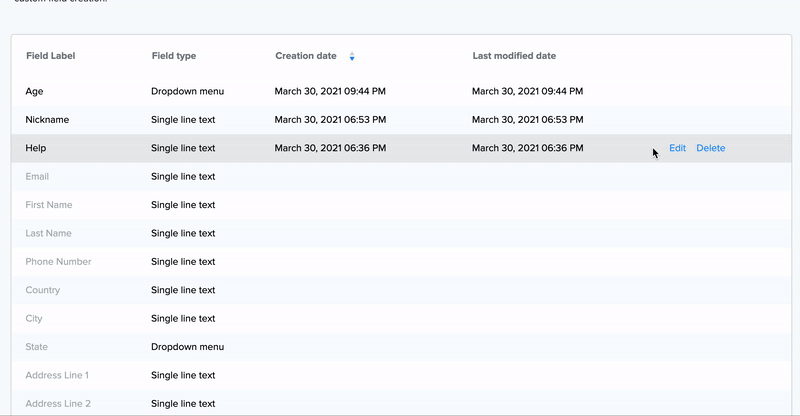The height and width of the screenshot is (416, 800).
Task: Click Dropdown menu type in the Age row
Action: (x=187, y=91)
